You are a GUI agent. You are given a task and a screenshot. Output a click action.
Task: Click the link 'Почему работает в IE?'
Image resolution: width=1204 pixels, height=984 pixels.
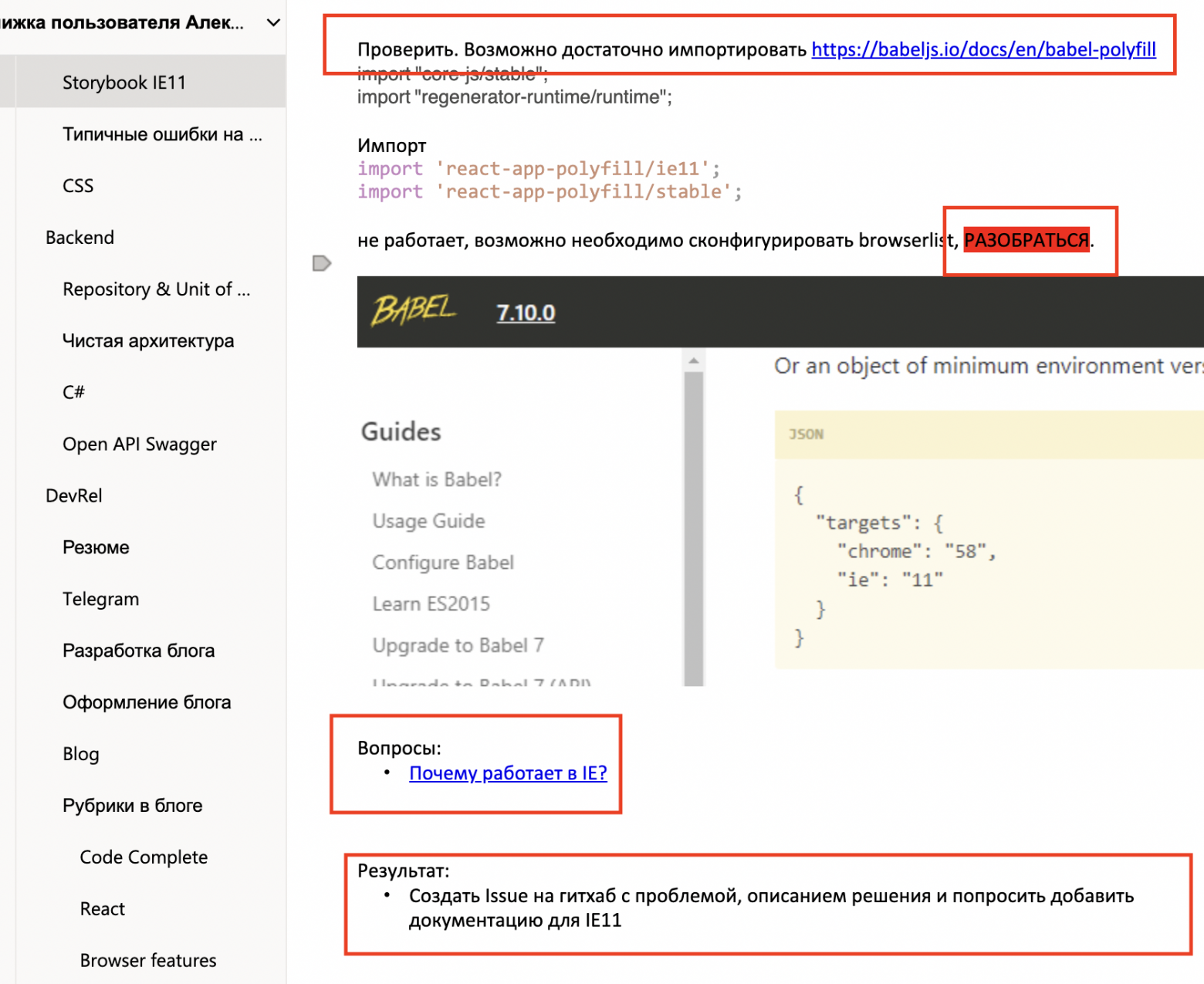pos(508,773)
